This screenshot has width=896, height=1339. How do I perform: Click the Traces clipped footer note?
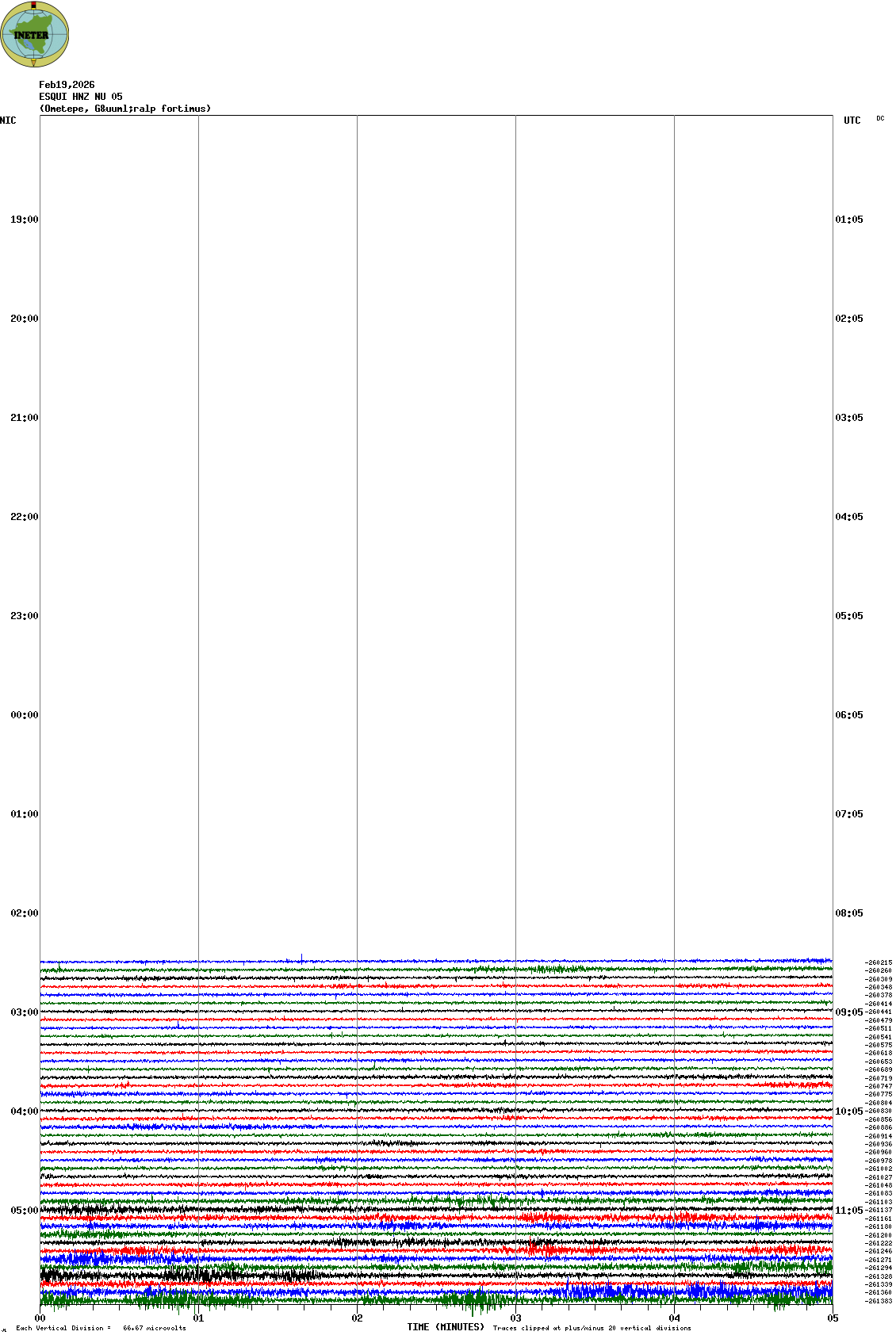[592, 1328]
